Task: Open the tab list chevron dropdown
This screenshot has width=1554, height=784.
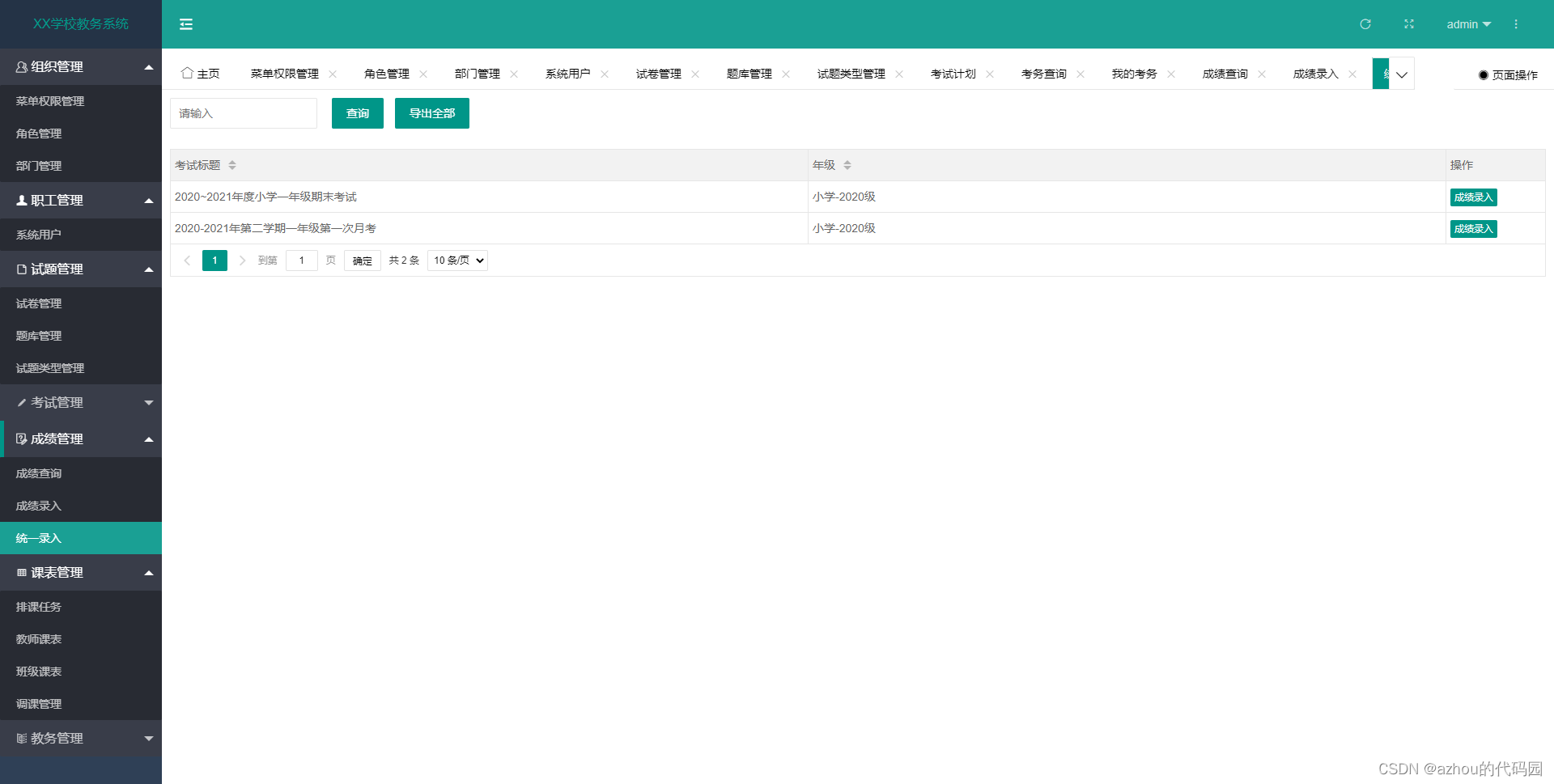Action: pyautogui.click(x=1402, y=74)
